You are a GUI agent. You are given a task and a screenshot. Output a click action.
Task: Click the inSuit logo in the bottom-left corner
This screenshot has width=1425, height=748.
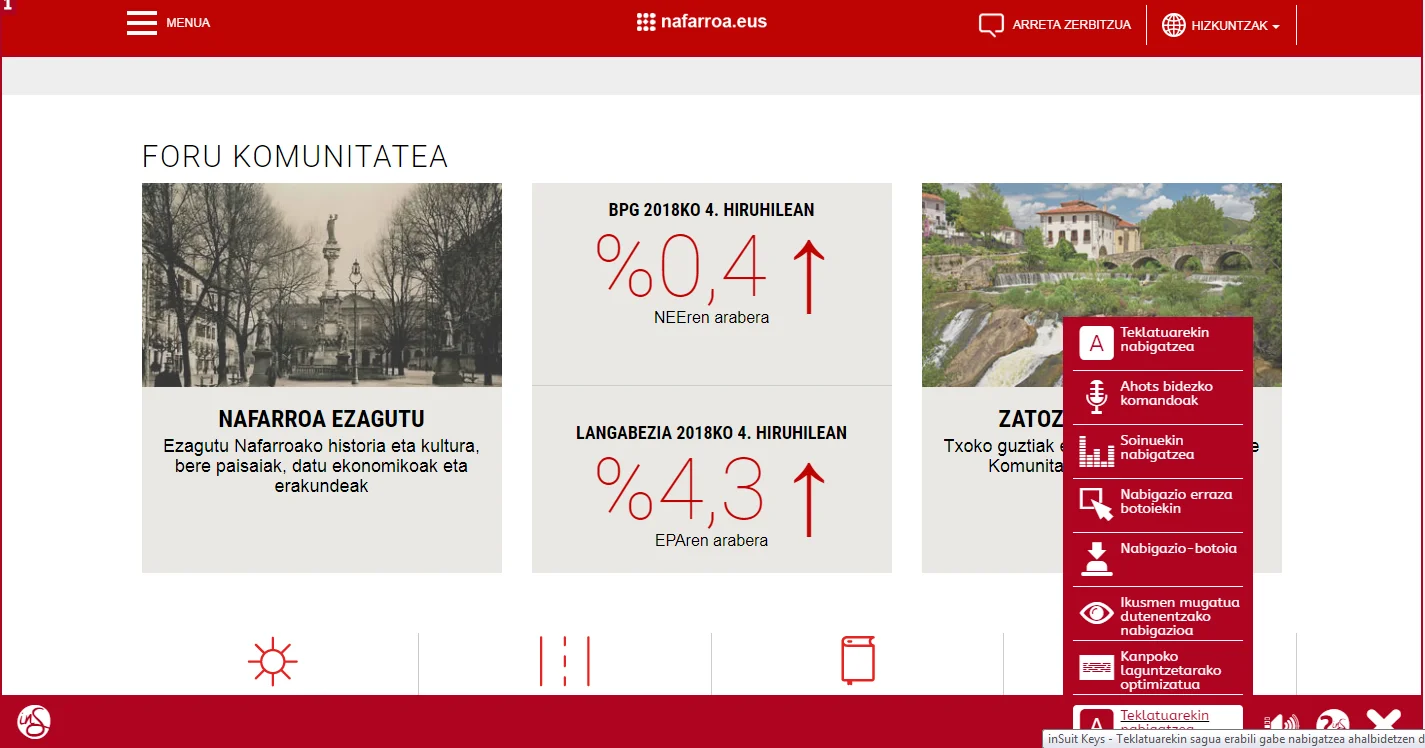(34, 721)
